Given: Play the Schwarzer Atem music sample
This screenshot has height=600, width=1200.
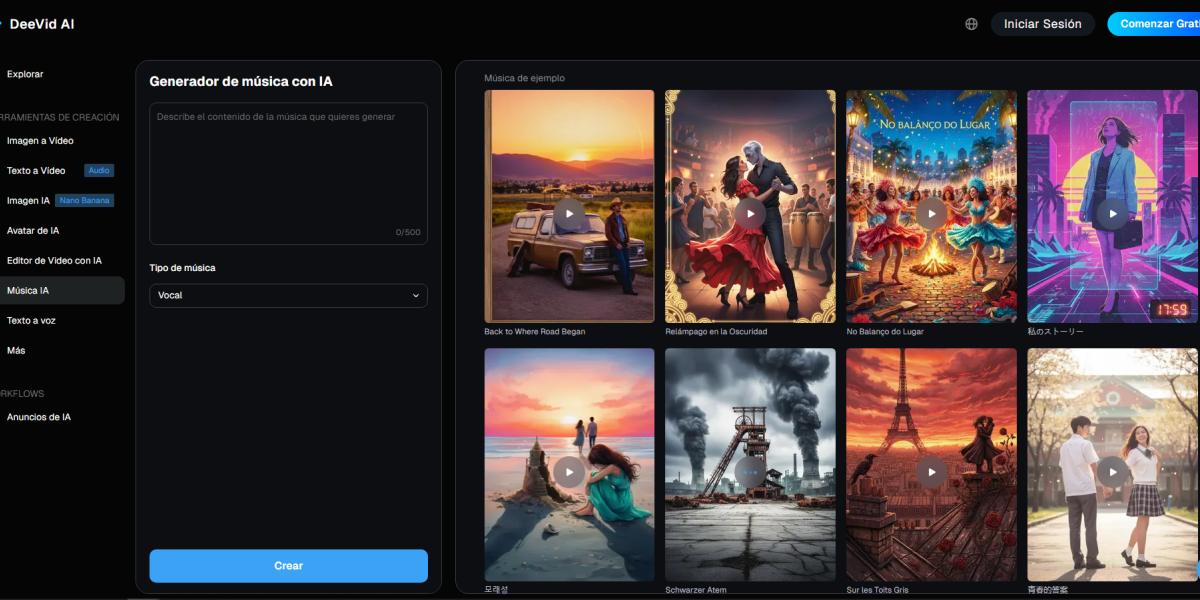Looking at the screenshot, I should [x=750, y=472].
